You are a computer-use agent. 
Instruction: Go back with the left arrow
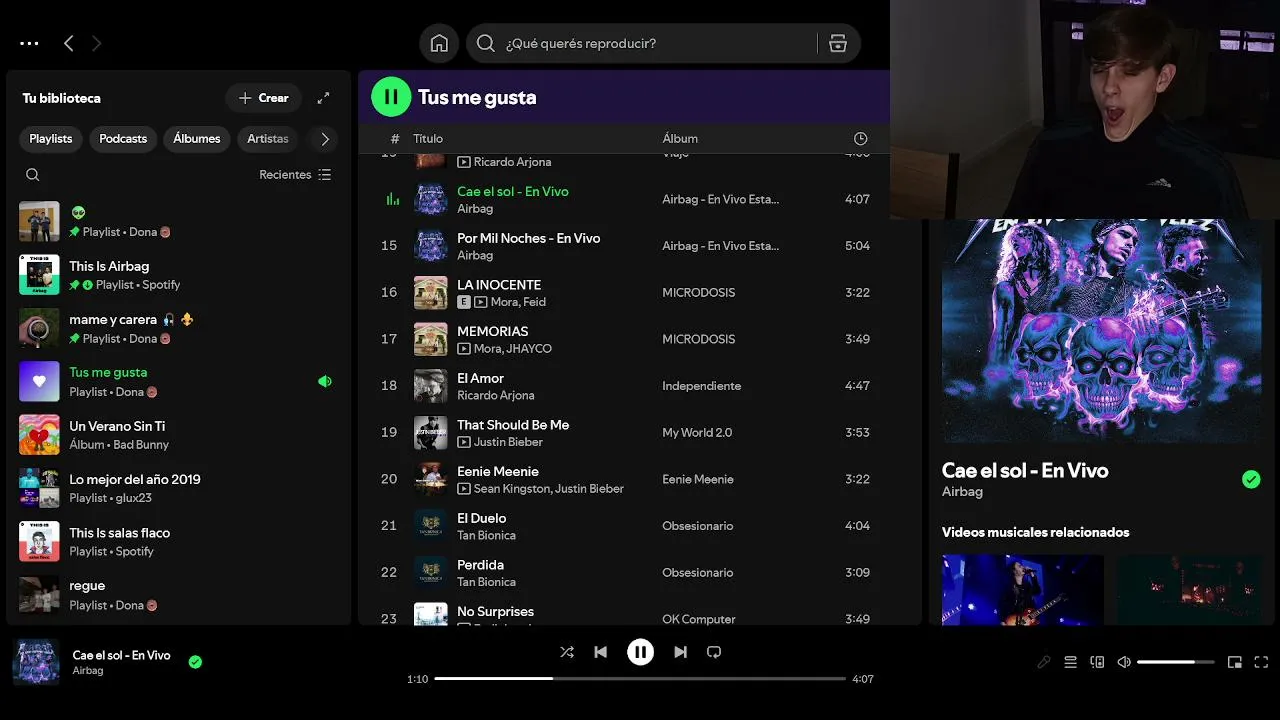[68, 43]
